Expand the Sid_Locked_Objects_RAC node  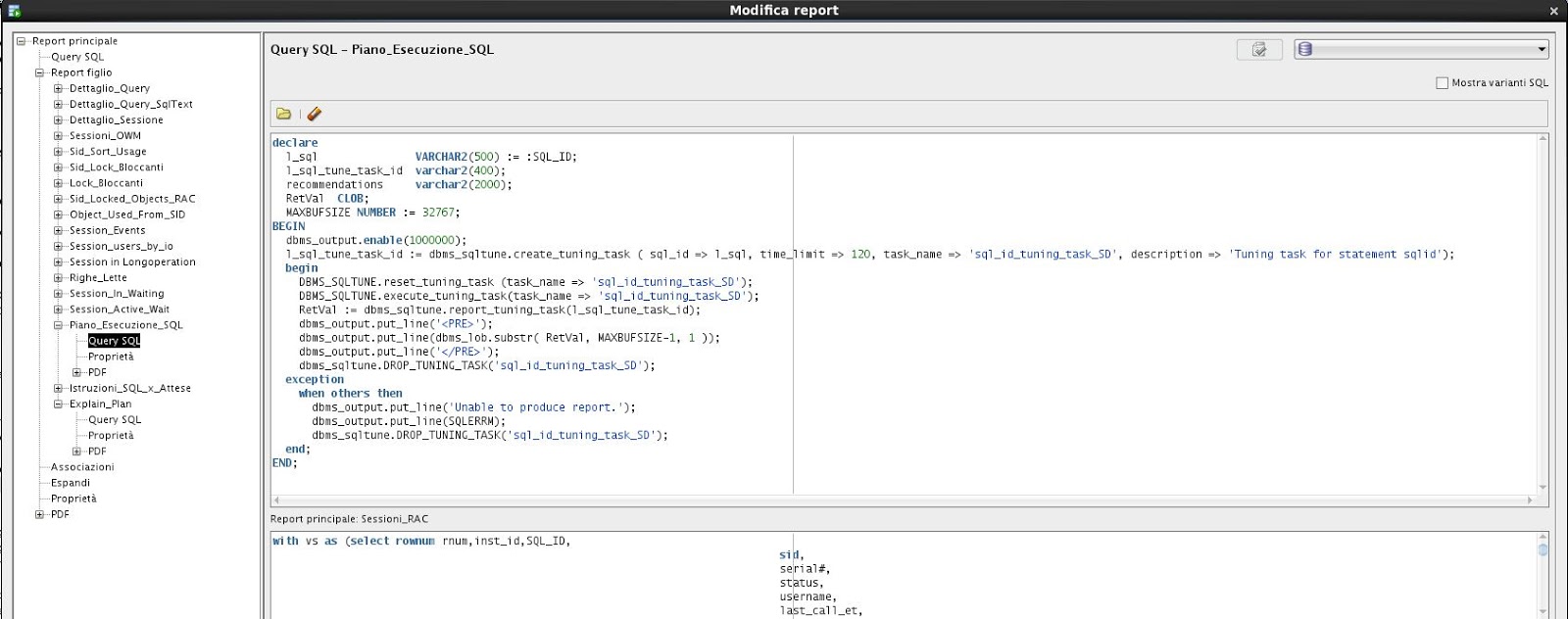58,199
